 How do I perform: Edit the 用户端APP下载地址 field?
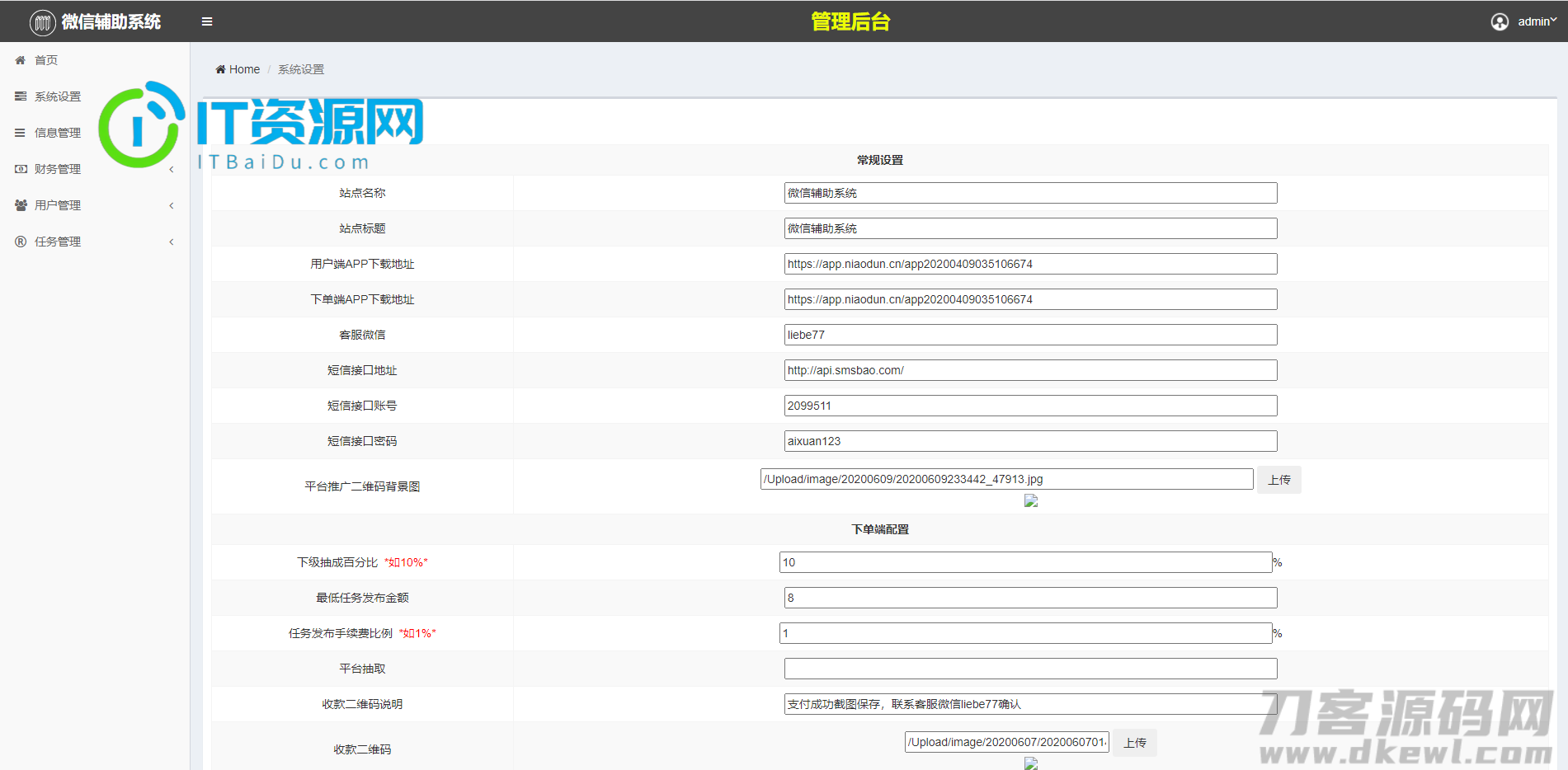coord(1030,264)
